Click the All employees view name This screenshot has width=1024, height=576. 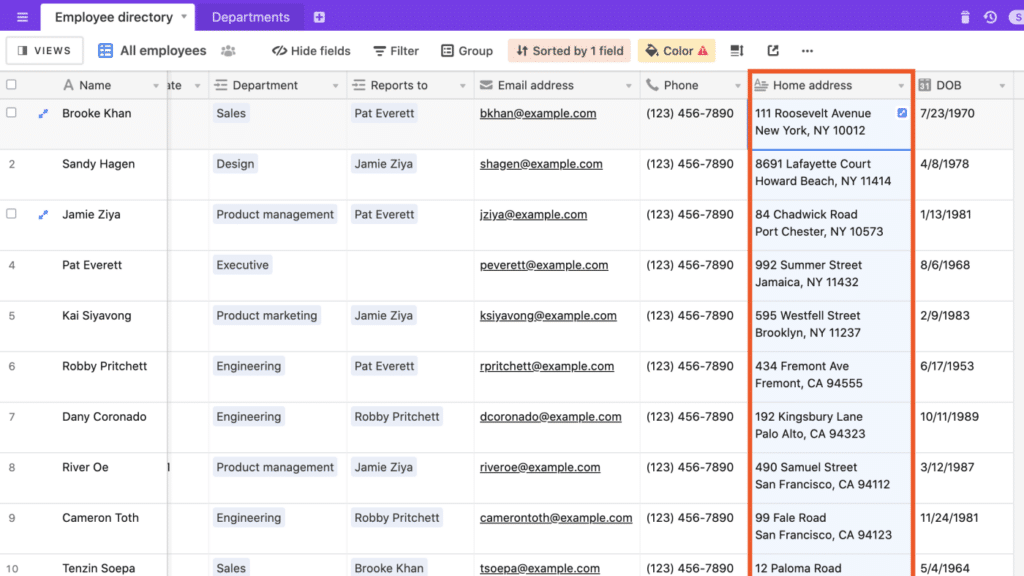tap(163, 51)
